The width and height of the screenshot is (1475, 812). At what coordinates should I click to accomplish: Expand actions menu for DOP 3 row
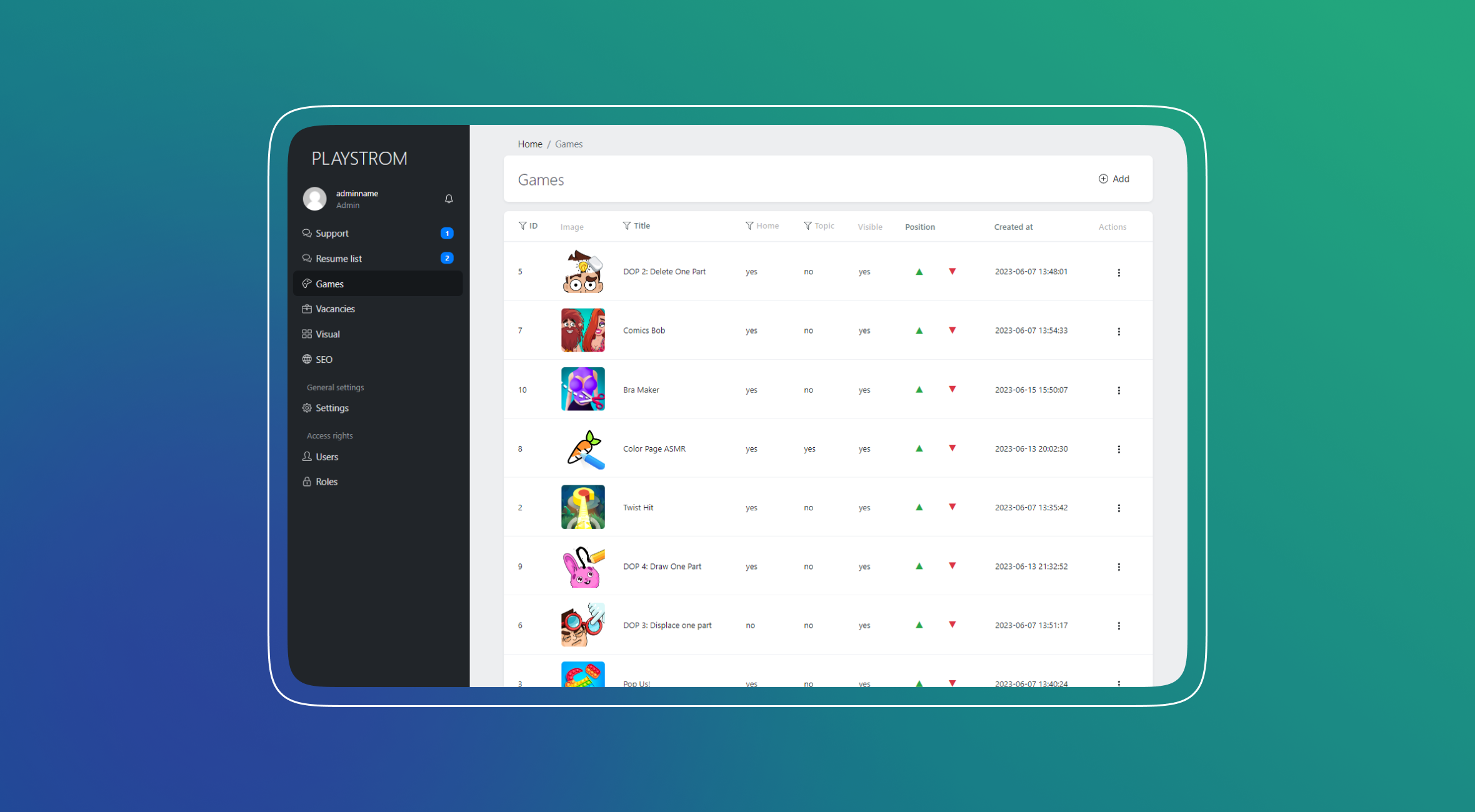point(1118,626)
